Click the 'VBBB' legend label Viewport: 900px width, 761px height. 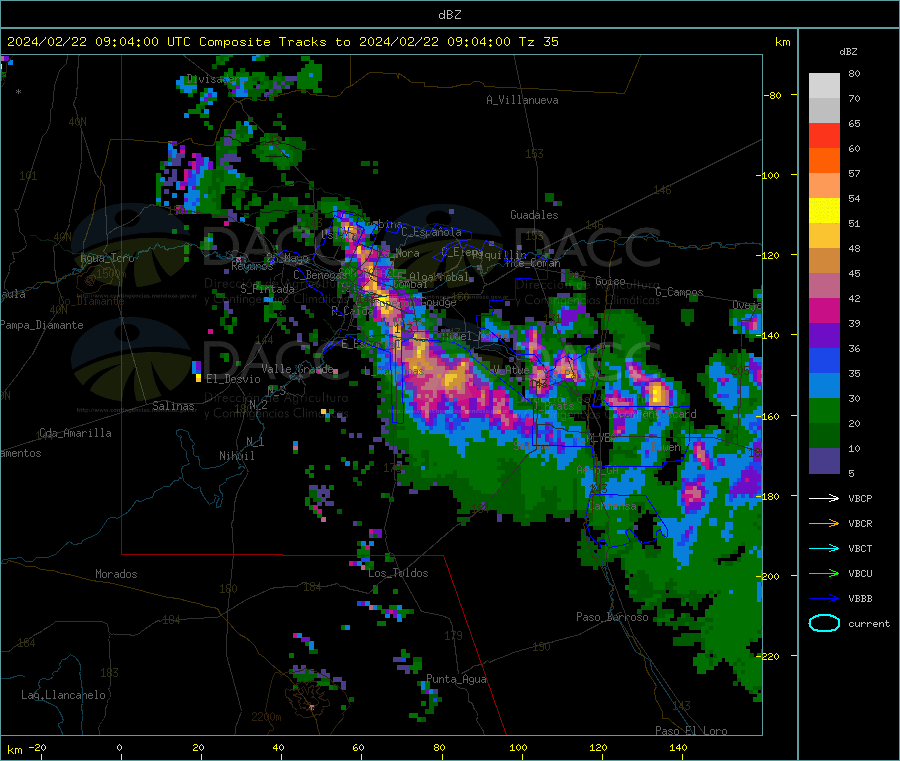coord(860,599)
